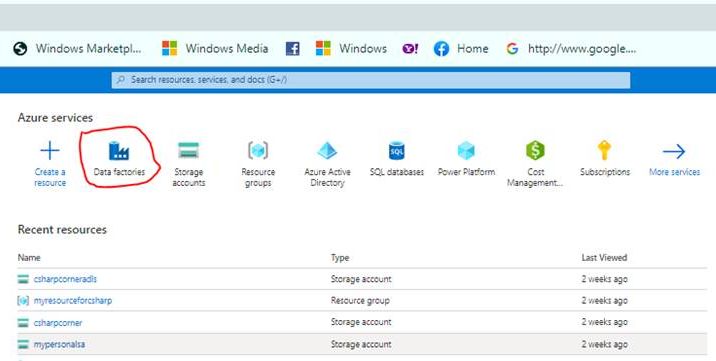Viewport: 716px width, 361px height.
Task: Open Storage accounts service icon
Action: pos(189,150)
